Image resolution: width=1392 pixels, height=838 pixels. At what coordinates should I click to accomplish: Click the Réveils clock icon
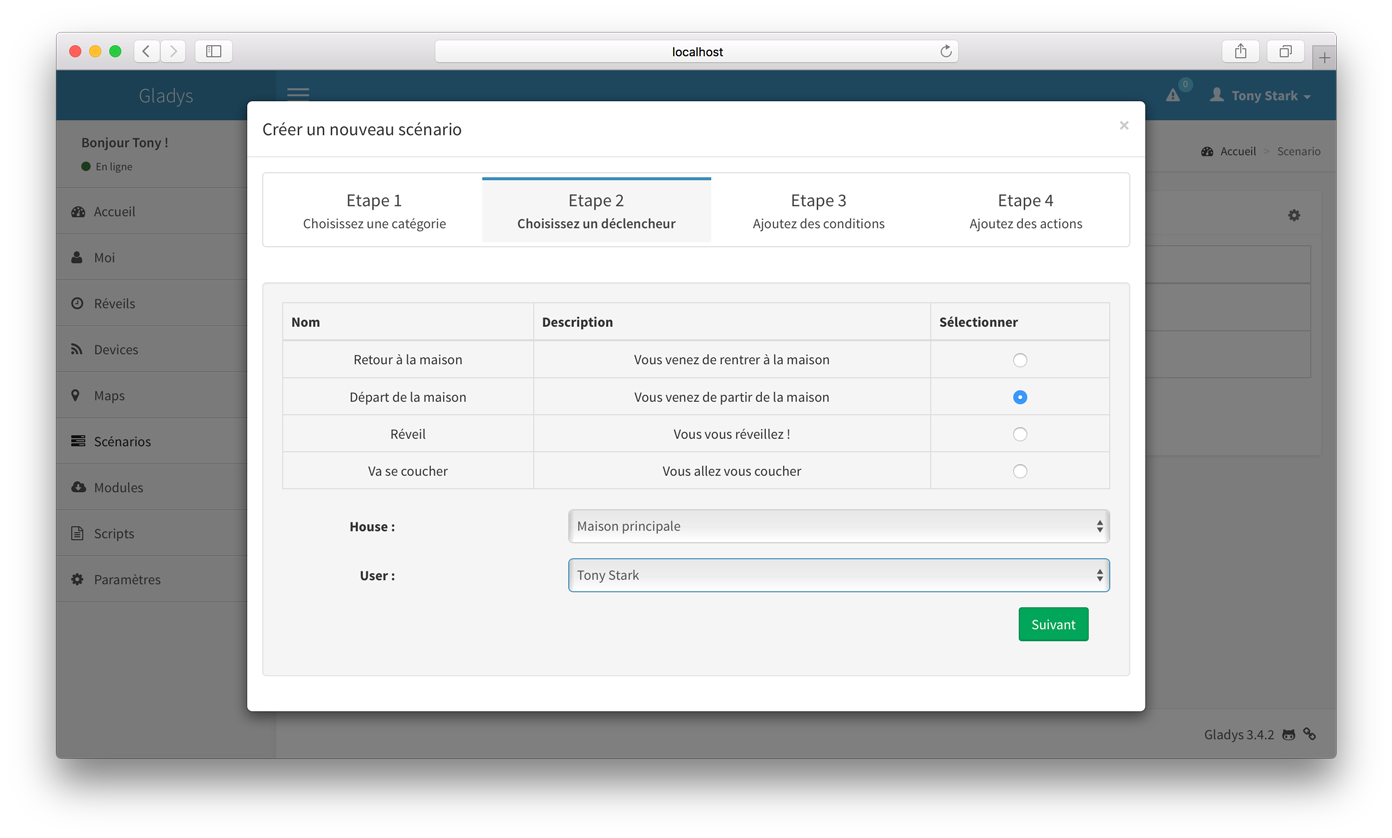pyautogui.click(x=77, y=304)
